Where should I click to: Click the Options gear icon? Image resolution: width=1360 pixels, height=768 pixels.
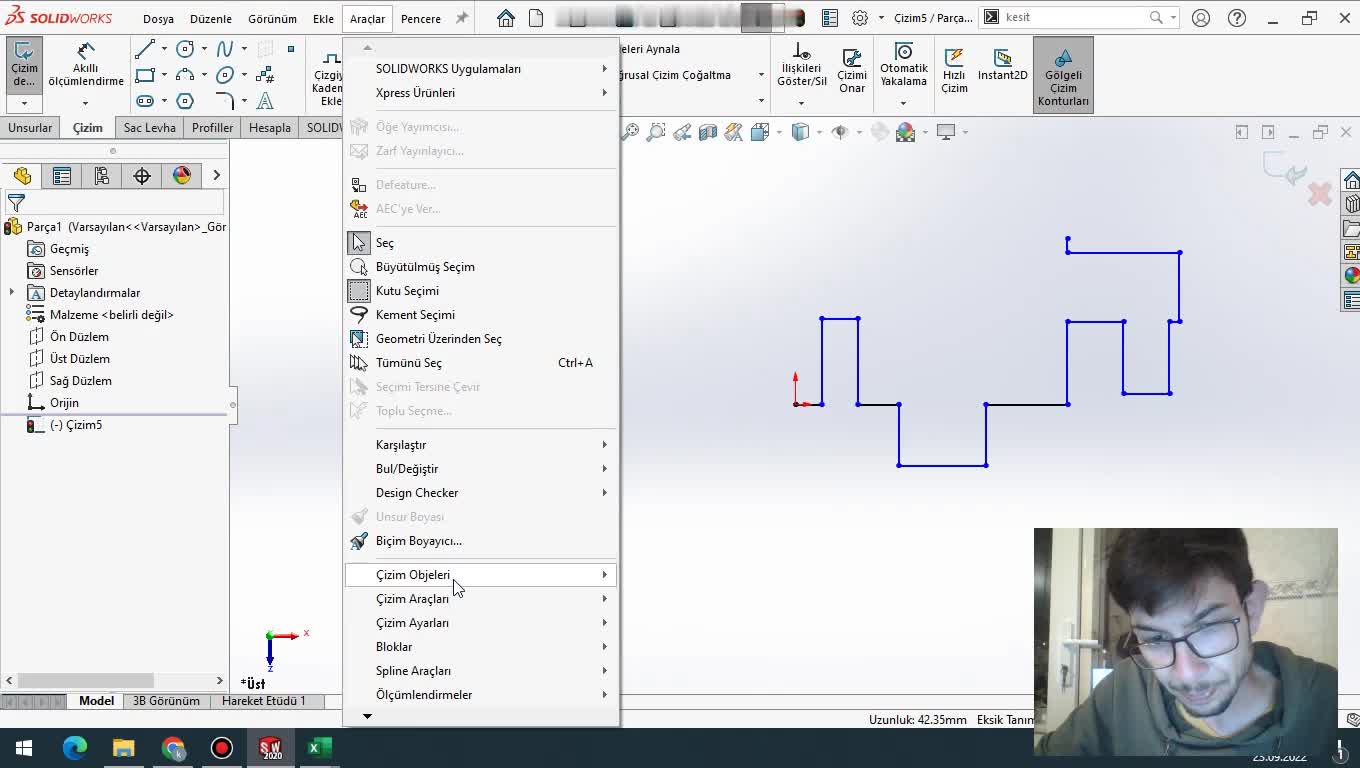coord(860,18)
